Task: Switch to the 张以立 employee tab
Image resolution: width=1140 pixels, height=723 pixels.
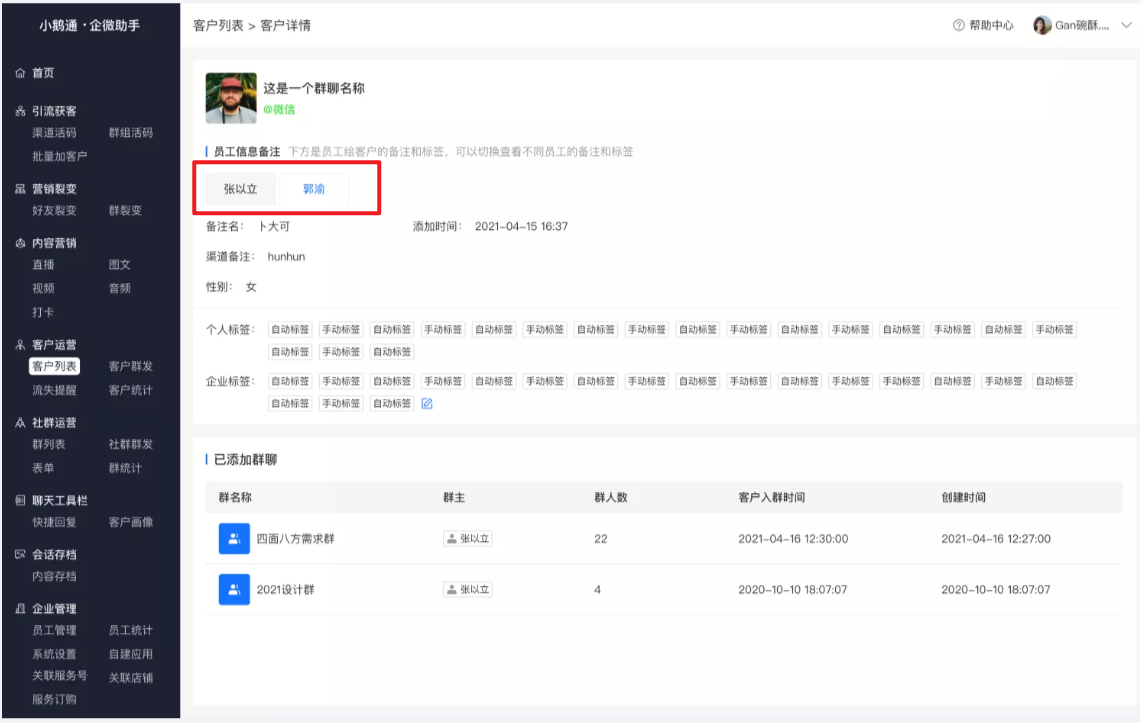Action: point(241,189)
